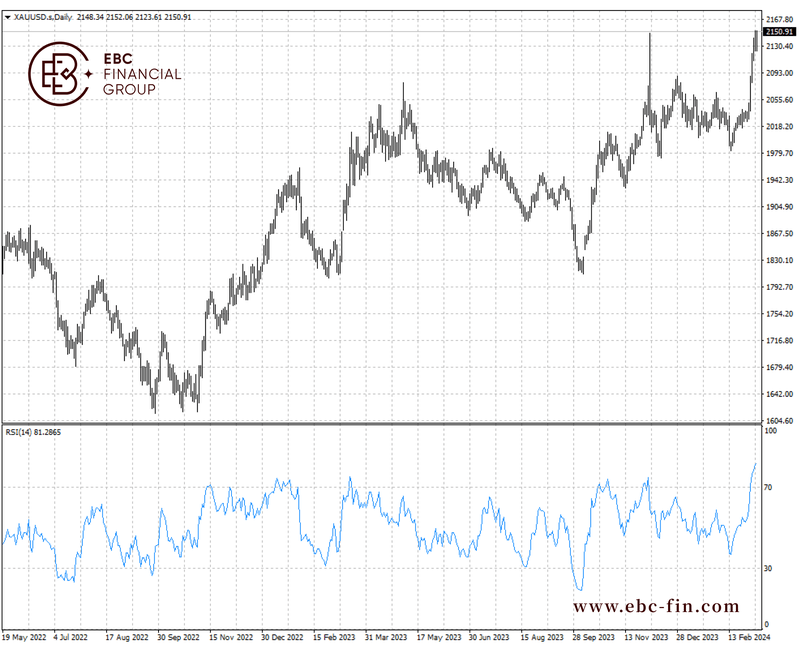
Task: Click the XAUUSD.s,Daily chart title
Action: point(42,17)
